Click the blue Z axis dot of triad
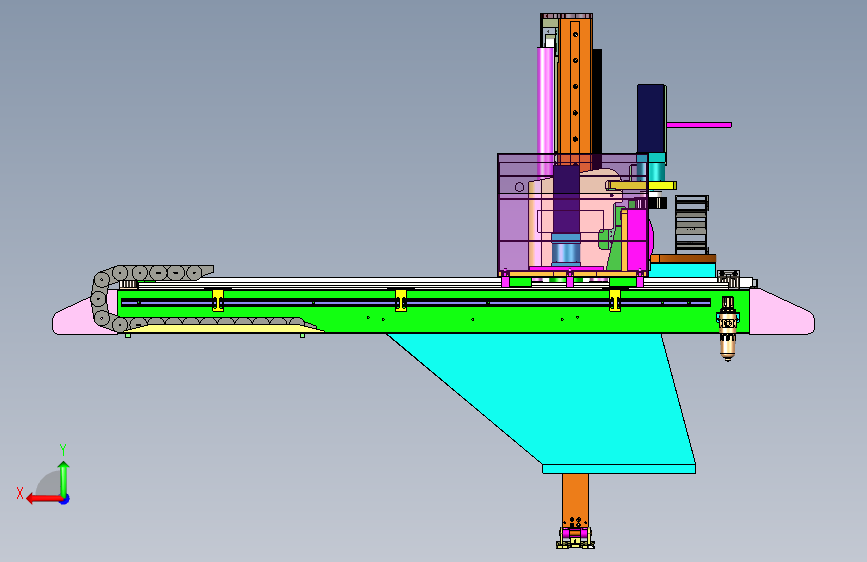This screenshot has width=867, height=562. coord(65,499)
